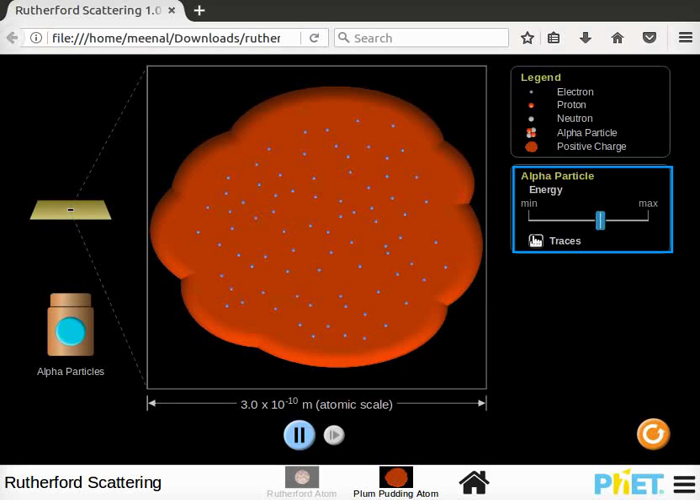Click the step forward button
Viewport: 700px width, 500px height.
[335, 435]
